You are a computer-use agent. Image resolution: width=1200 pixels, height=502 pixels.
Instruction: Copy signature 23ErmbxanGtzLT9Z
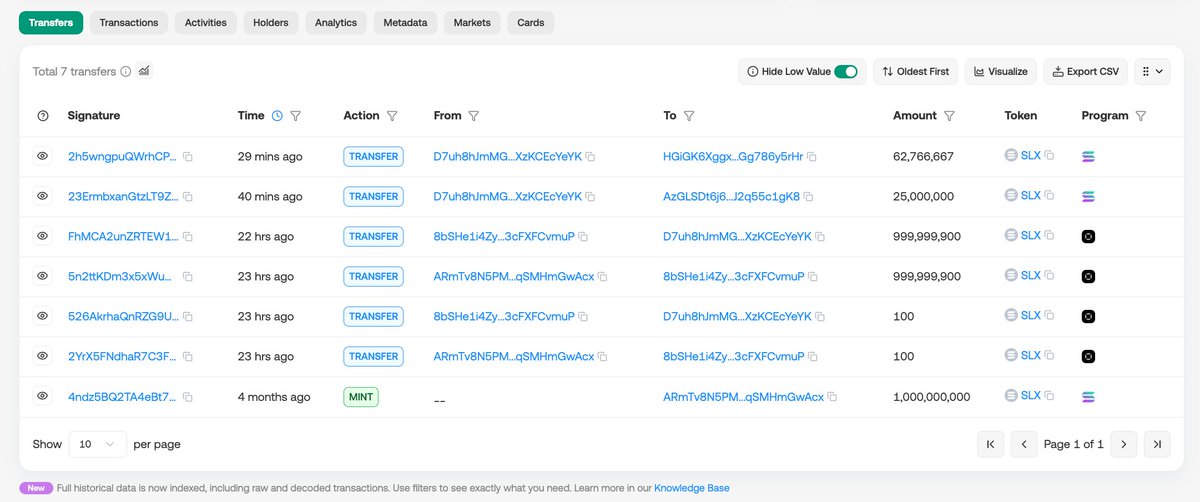pyautogui.click(x=188, y=197)
